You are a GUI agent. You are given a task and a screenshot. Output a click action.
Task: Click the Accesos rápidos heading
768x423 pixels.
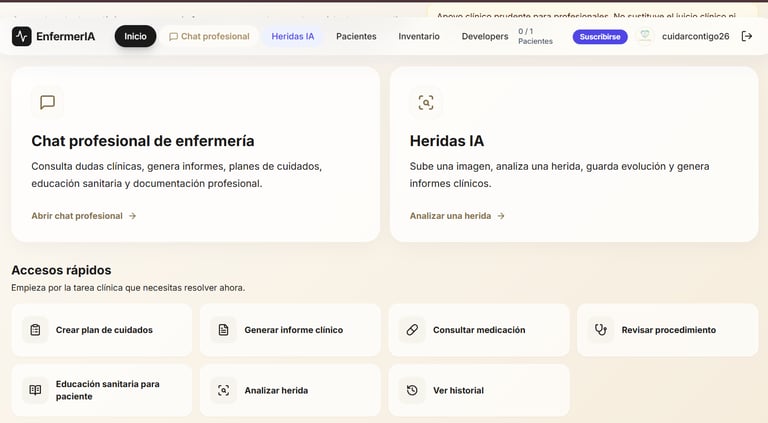pyautogui.click(x=61, y=270)
